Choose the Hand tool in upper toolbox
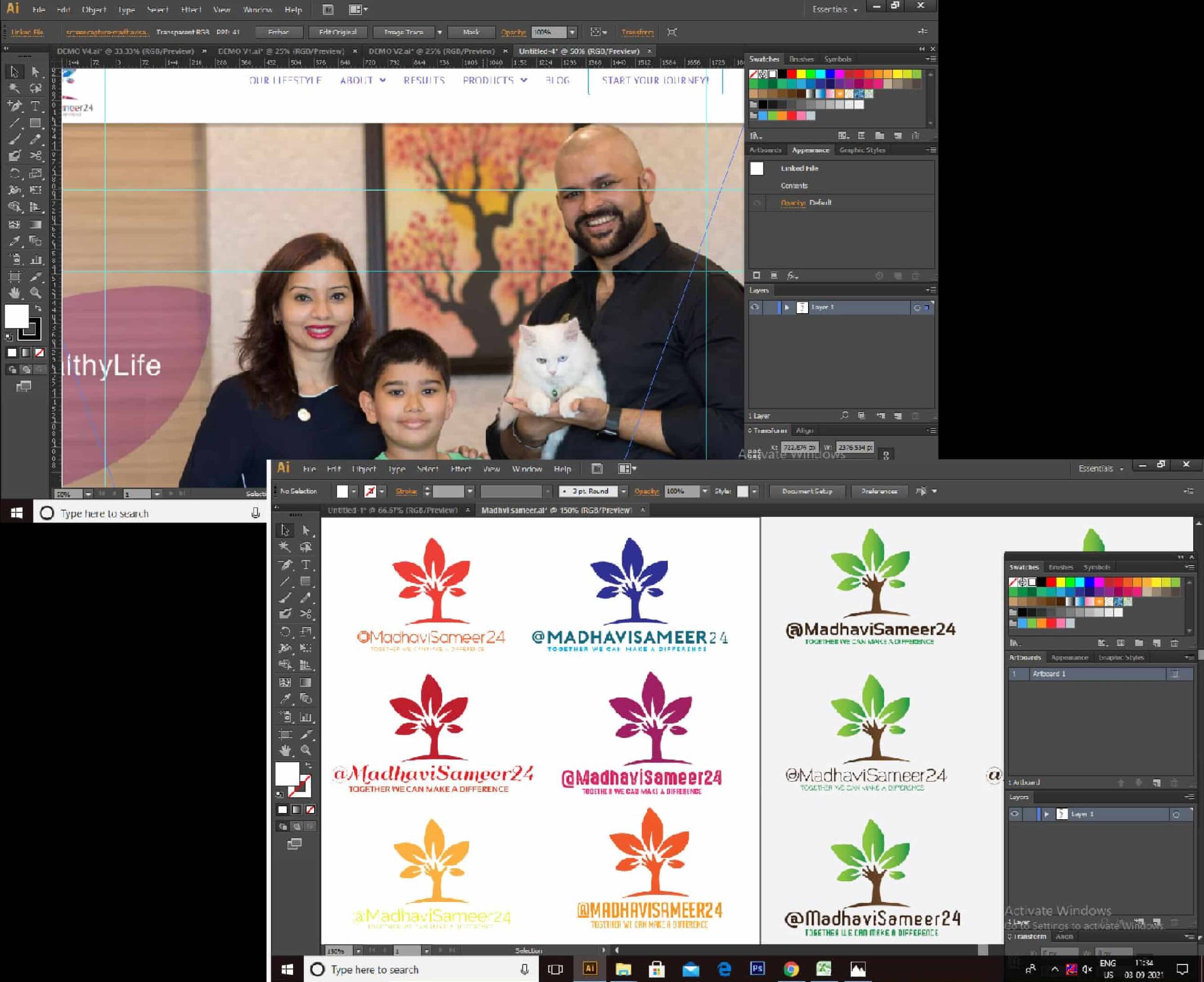Image resolution: width=1204 pixels, height=982 pixels. click(15, 293)
